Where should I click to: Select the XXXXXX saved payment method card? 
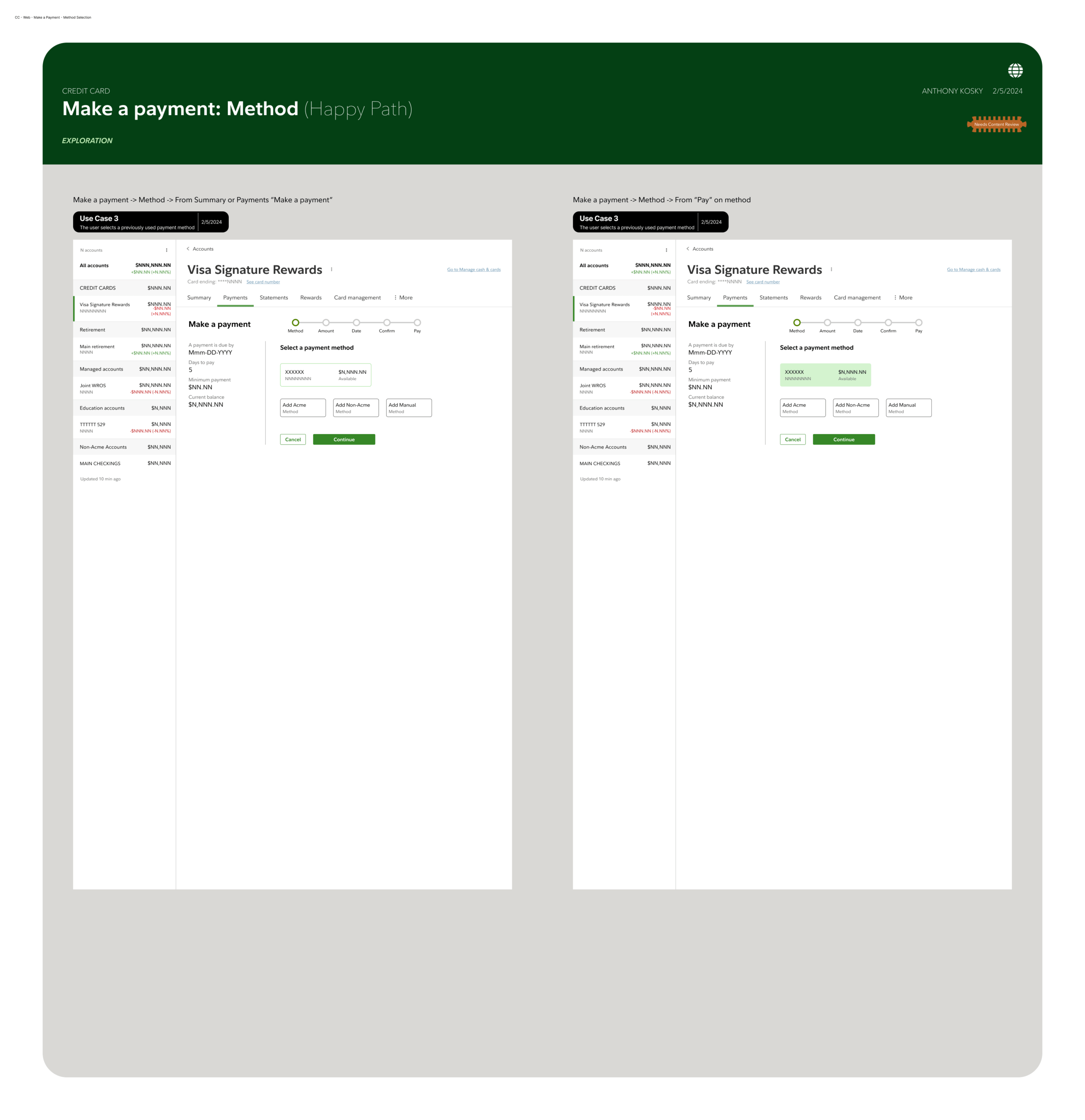(x=325, y=374)
